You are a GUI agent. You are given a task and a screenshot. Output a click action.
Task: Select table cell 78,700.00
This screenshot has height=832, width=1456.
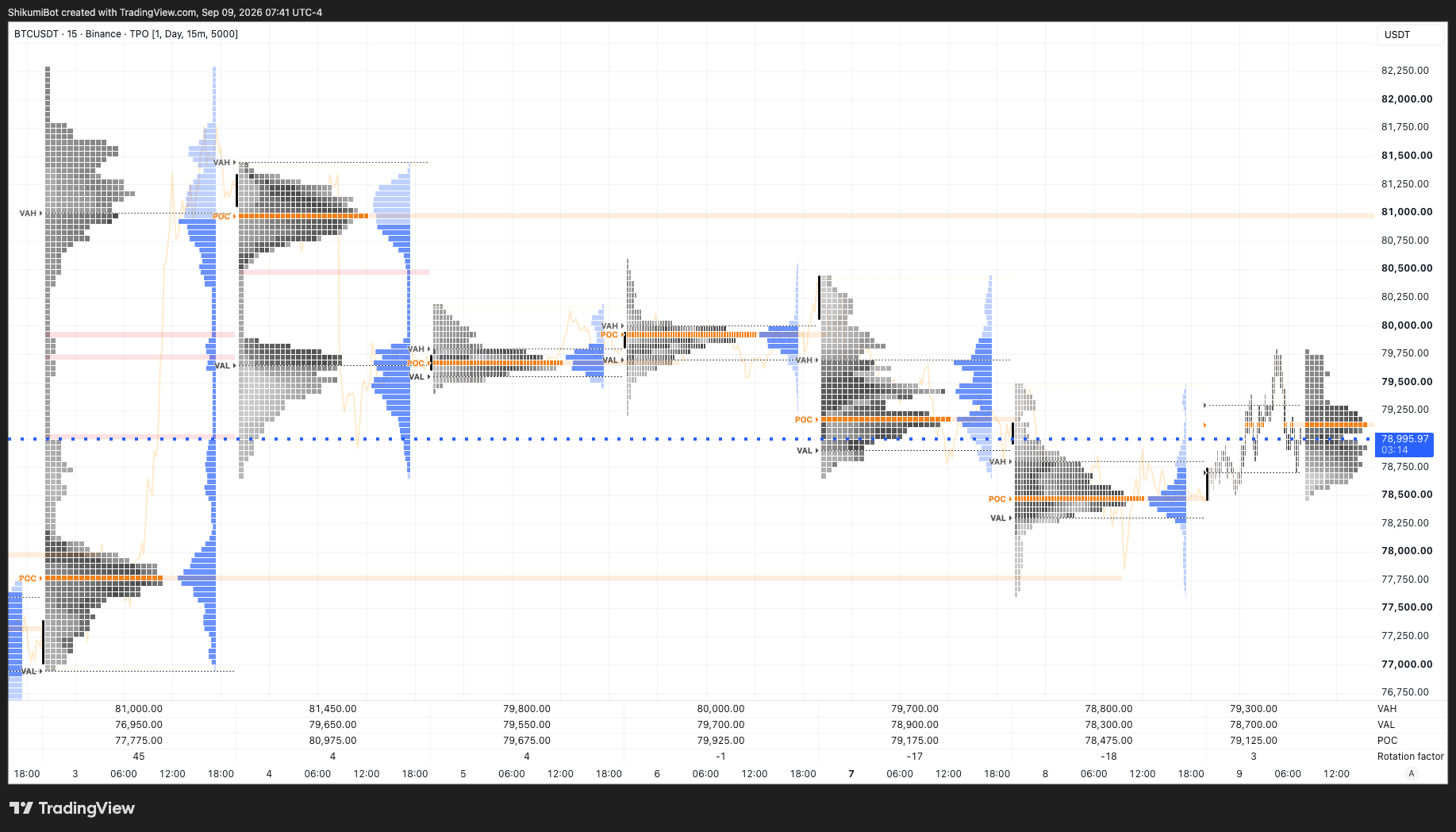click(x=1254, y=725)
